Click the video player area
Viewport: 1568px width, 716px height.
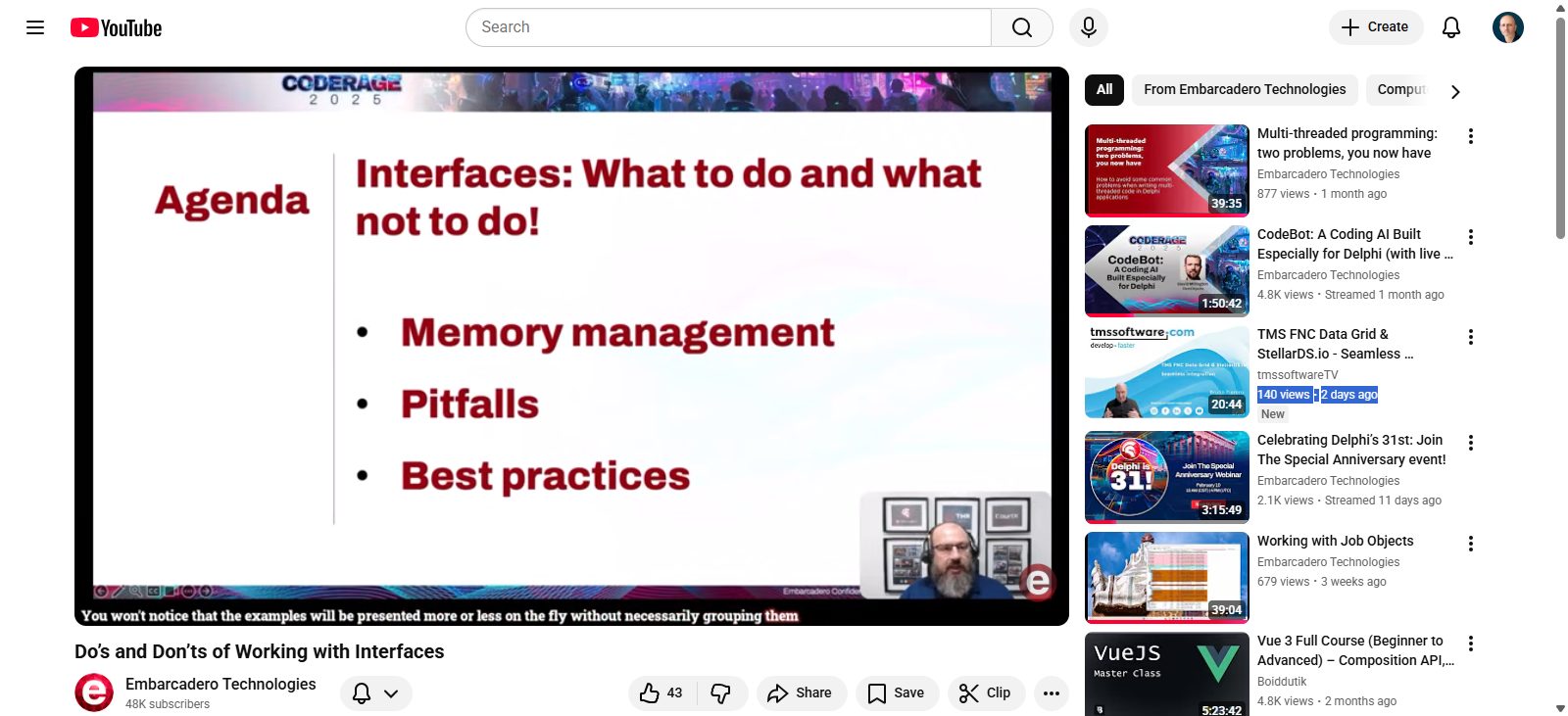coord(571,346)
